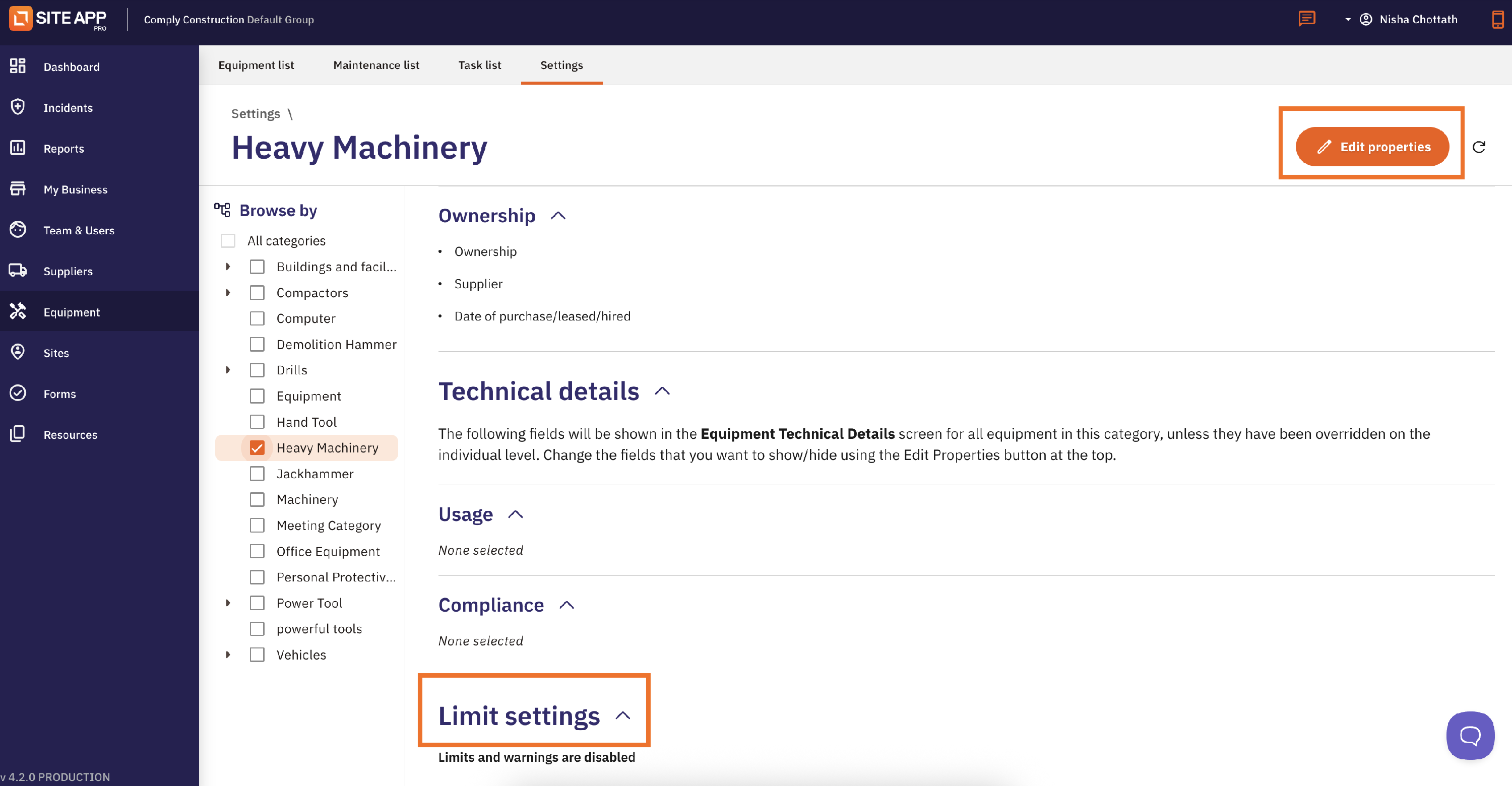The height and width of the screenshot is (786, 1512).
Task: Check the Buildings and facilities checkbox
Action: click(257, 267)
